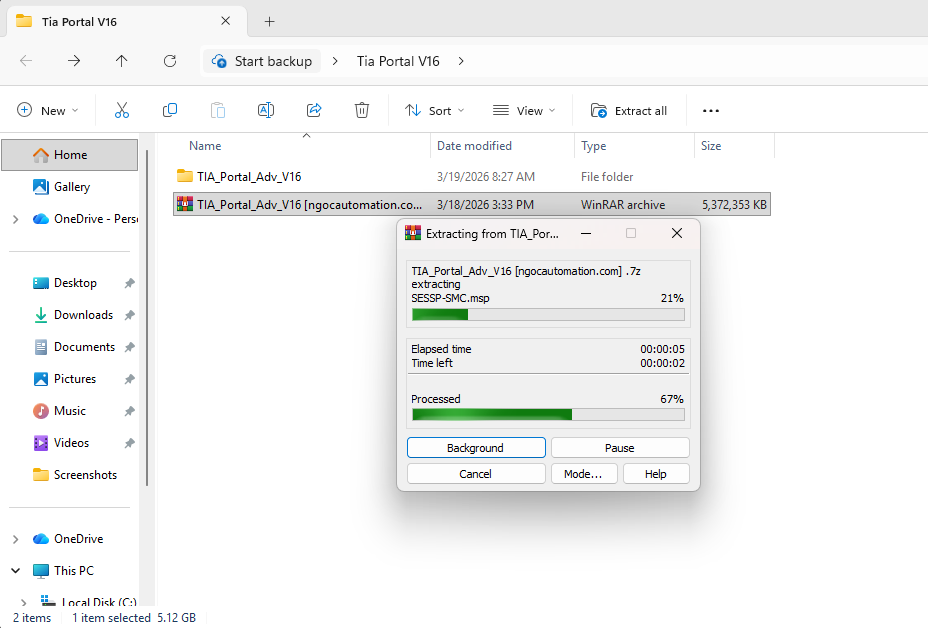Expand the OneDrive - Personal node
Image resolution: width=928 pixels, height=628 pixels.
click(x=16, y=219)
